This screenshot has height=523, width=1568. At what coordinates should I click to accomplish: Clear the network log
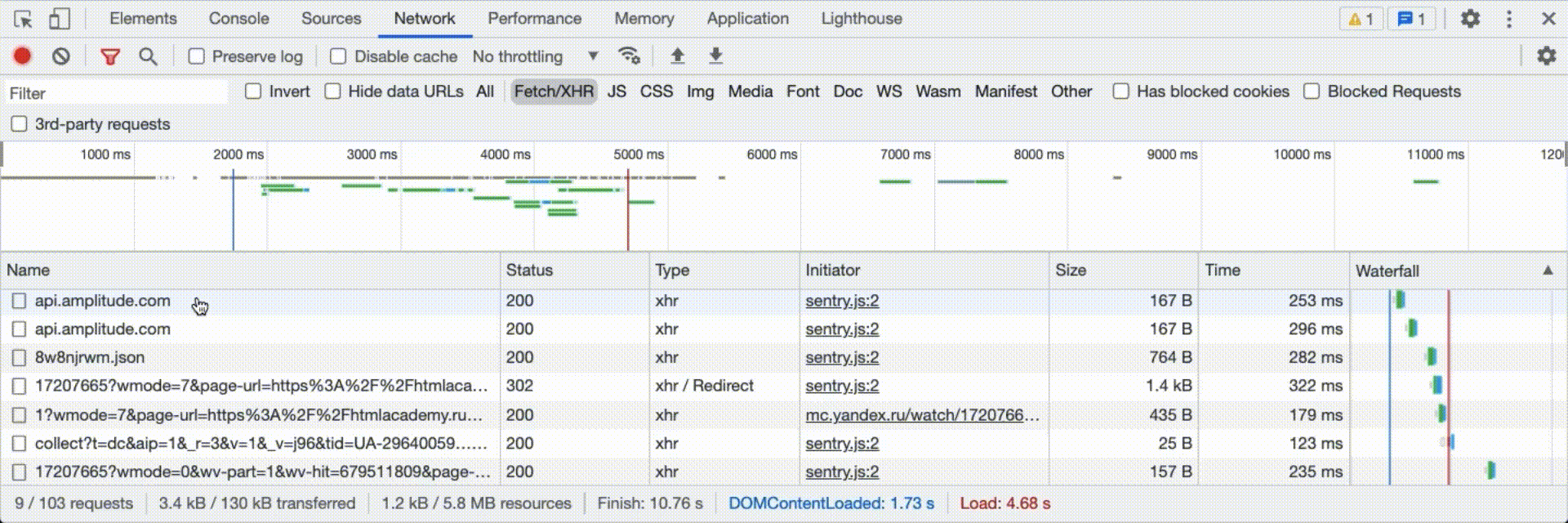coord(61,56)
